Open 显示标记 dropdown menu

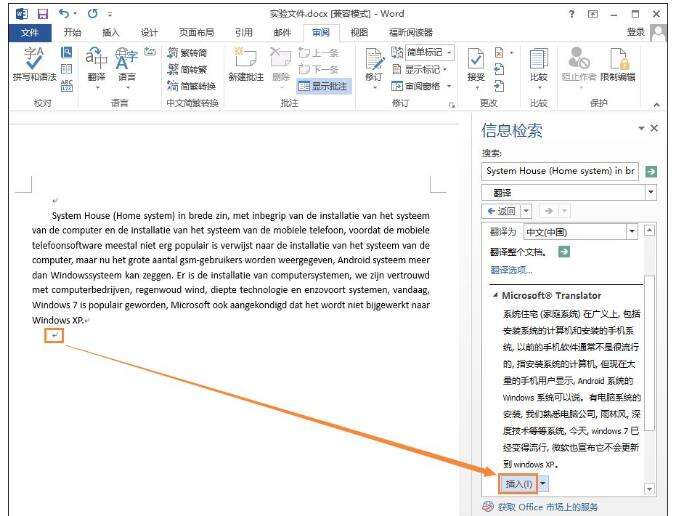coord(420,69)
